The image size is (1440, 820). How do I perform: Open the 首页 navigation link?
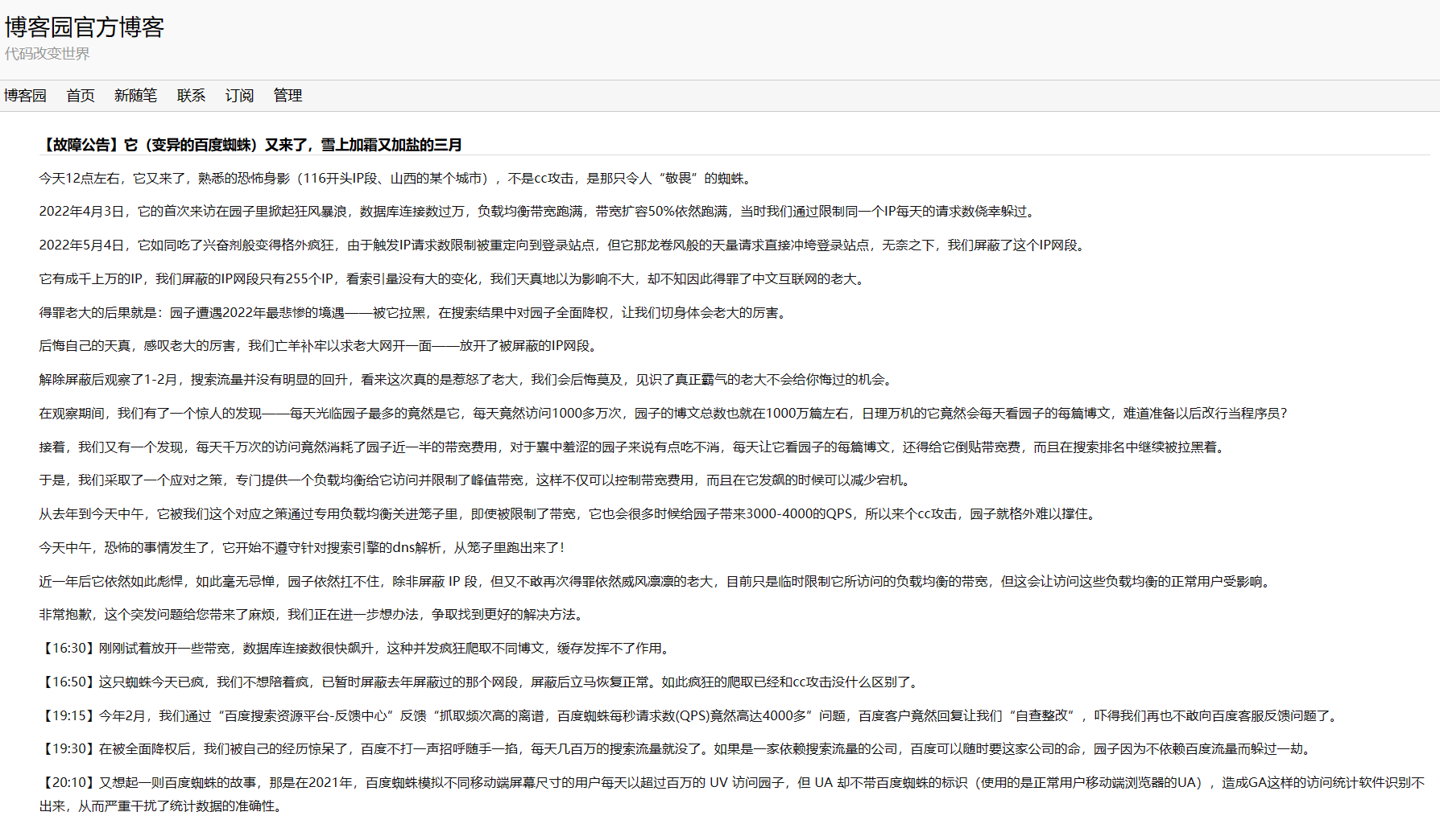pos(80,95)
